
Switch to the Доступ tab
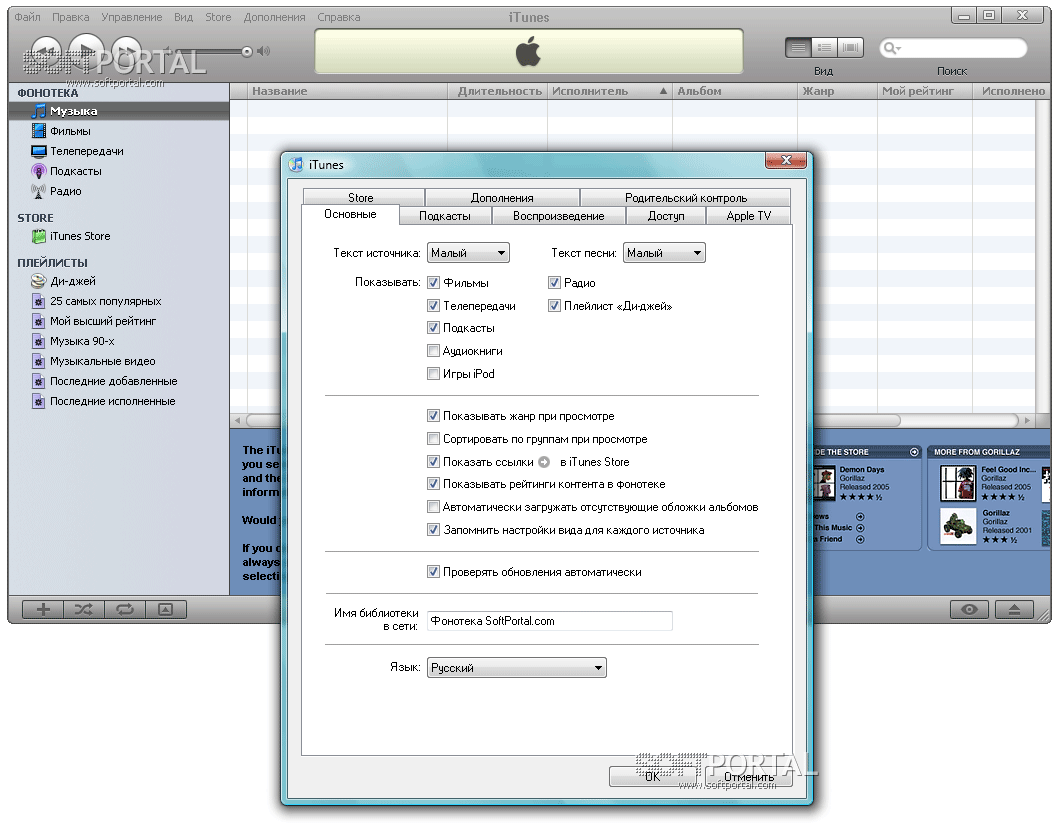point(666,216)
